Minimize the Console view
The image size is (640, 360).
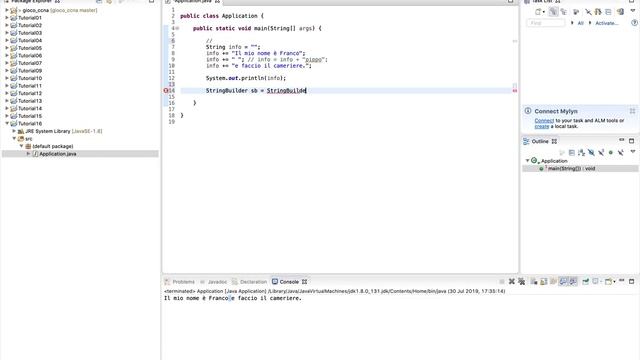pos(622,281)
